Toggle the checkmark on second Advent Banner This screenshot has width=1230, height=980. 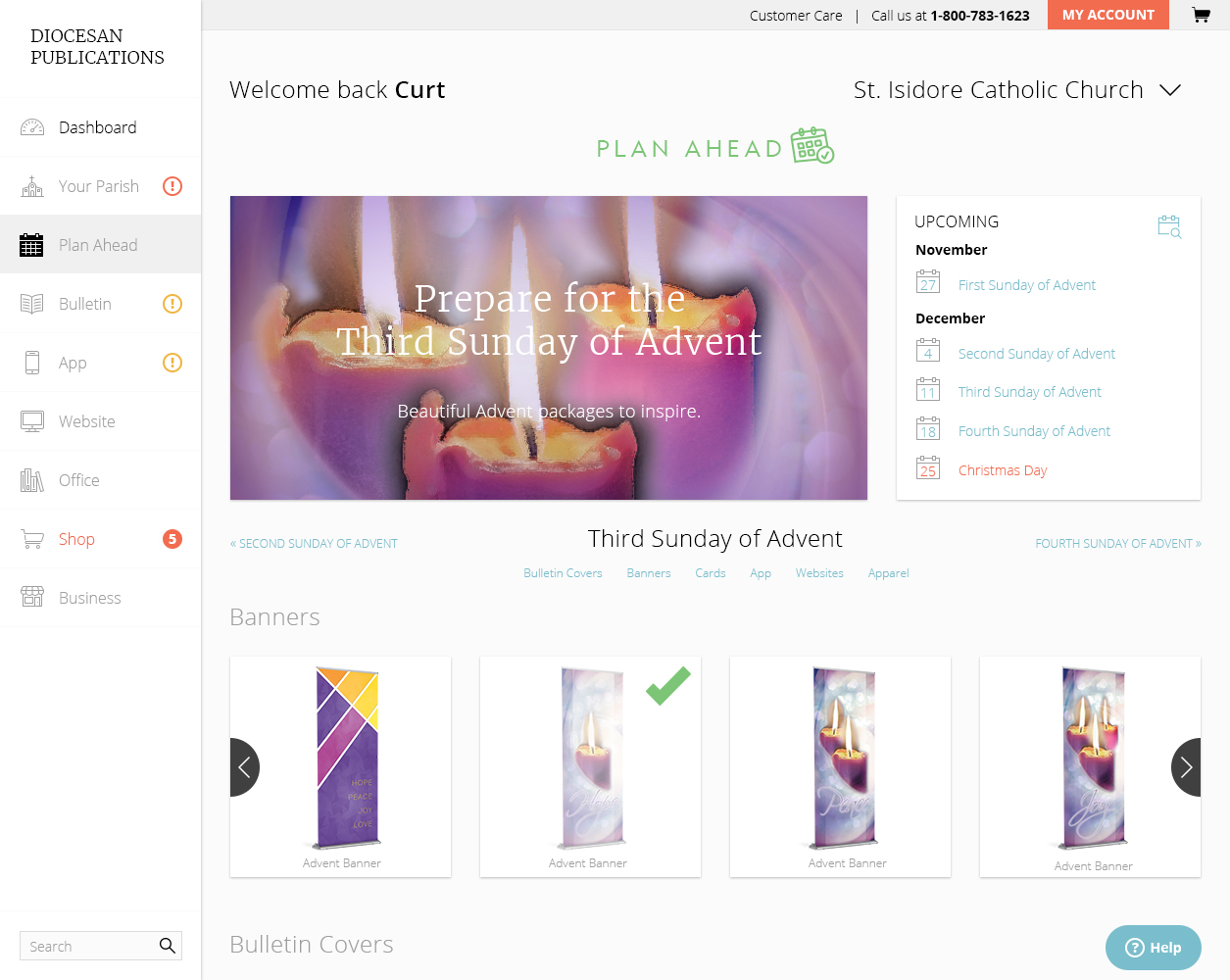tap(668, 686)
